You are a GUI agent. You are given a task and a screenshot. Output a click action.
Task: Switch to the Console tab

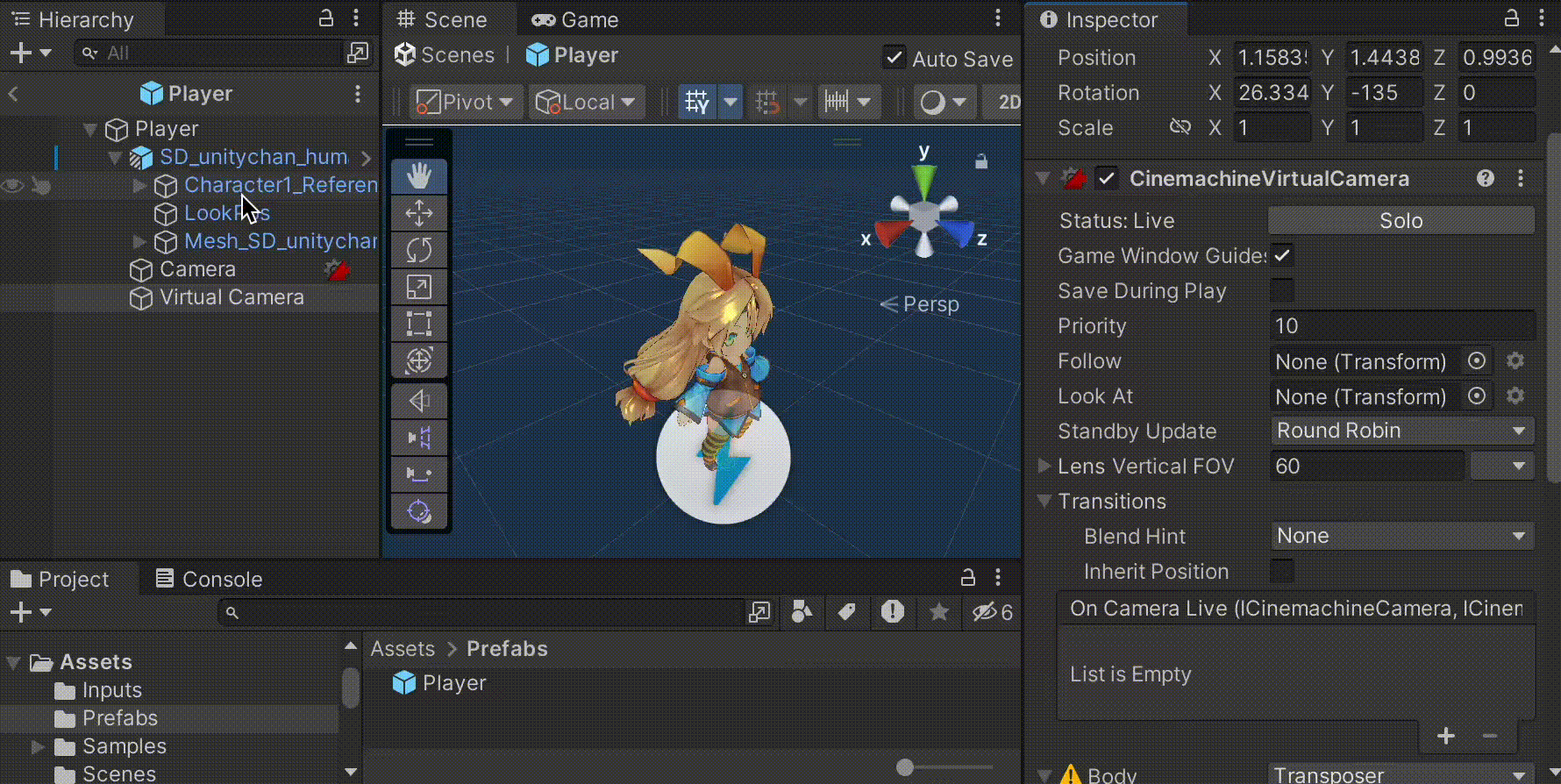pyautogui.click(x=210, y=579)
